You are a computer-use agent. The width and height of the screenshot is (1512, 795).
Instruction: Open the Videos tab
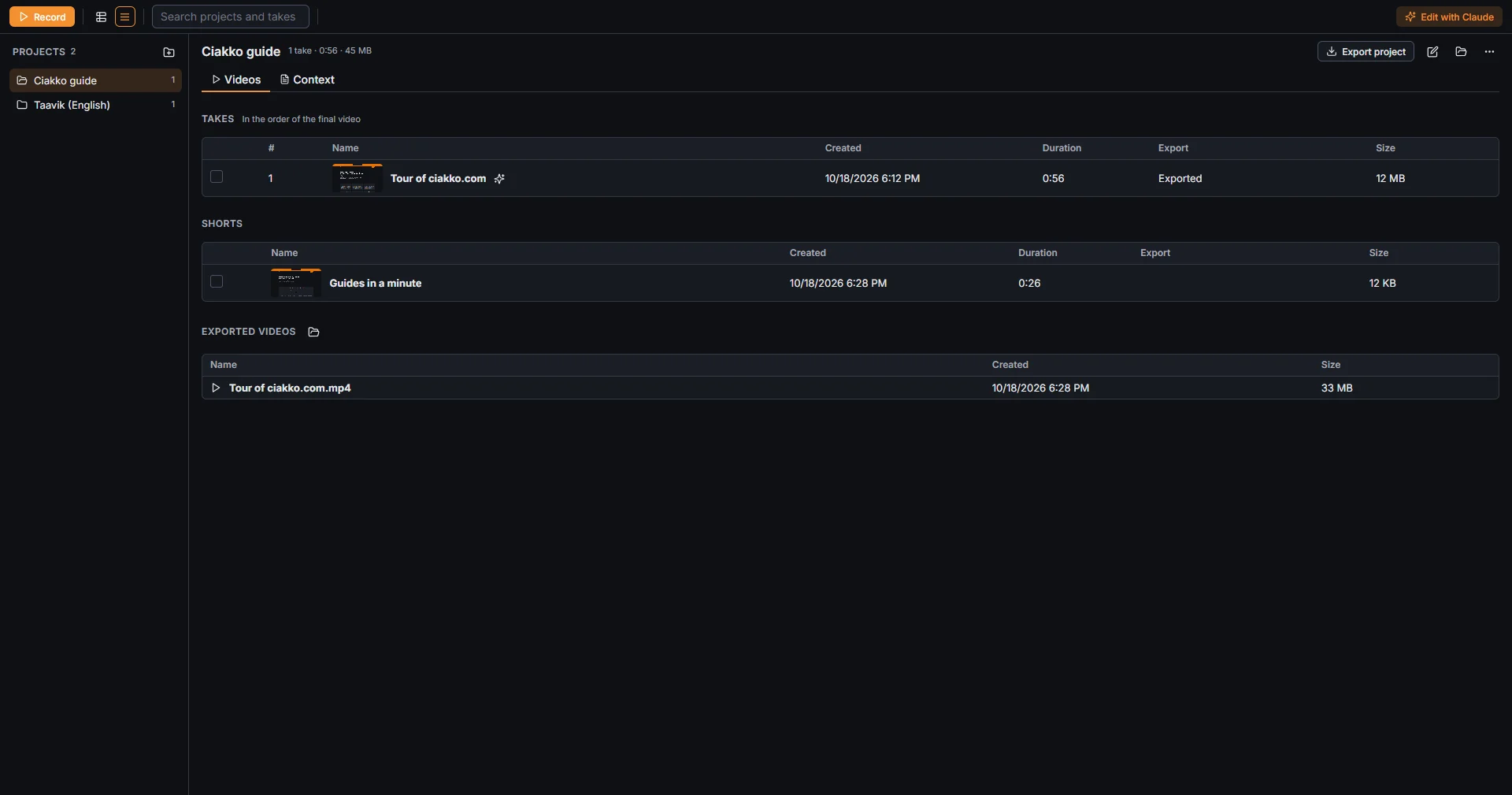pos(236,80)
